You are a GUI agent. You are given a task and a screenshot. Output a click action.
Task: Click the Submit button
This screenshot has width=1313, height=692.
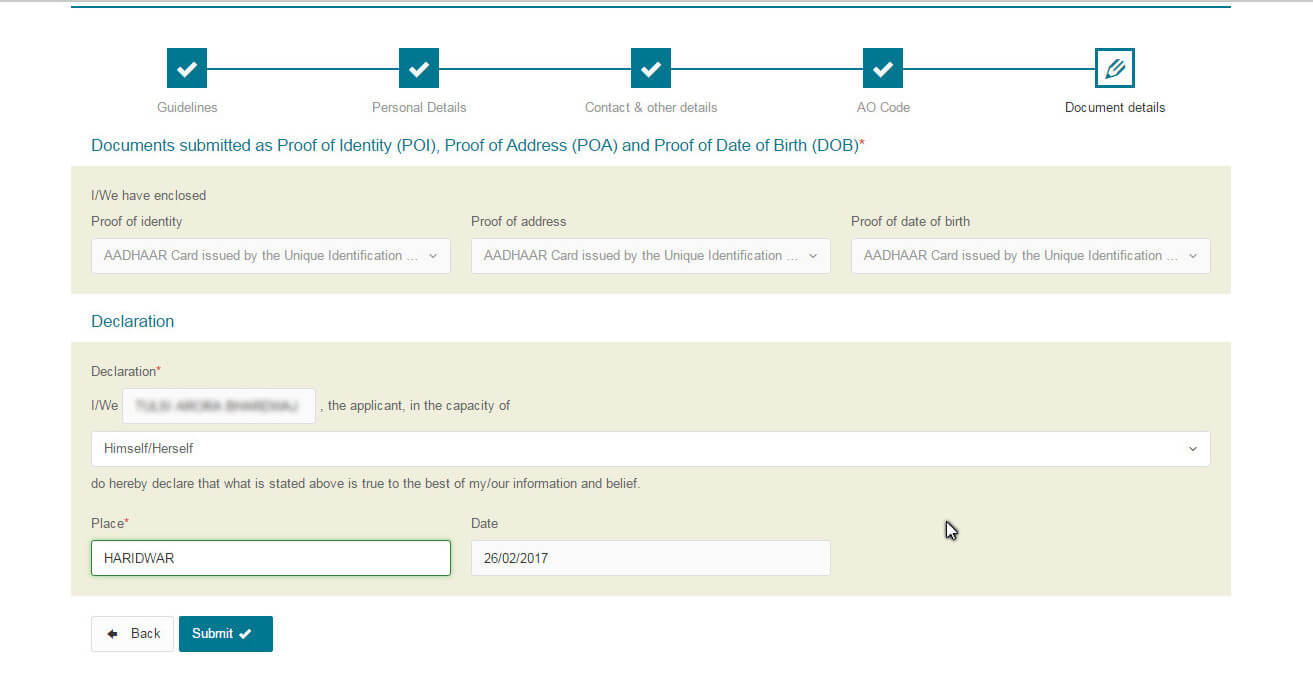point(225,633)
